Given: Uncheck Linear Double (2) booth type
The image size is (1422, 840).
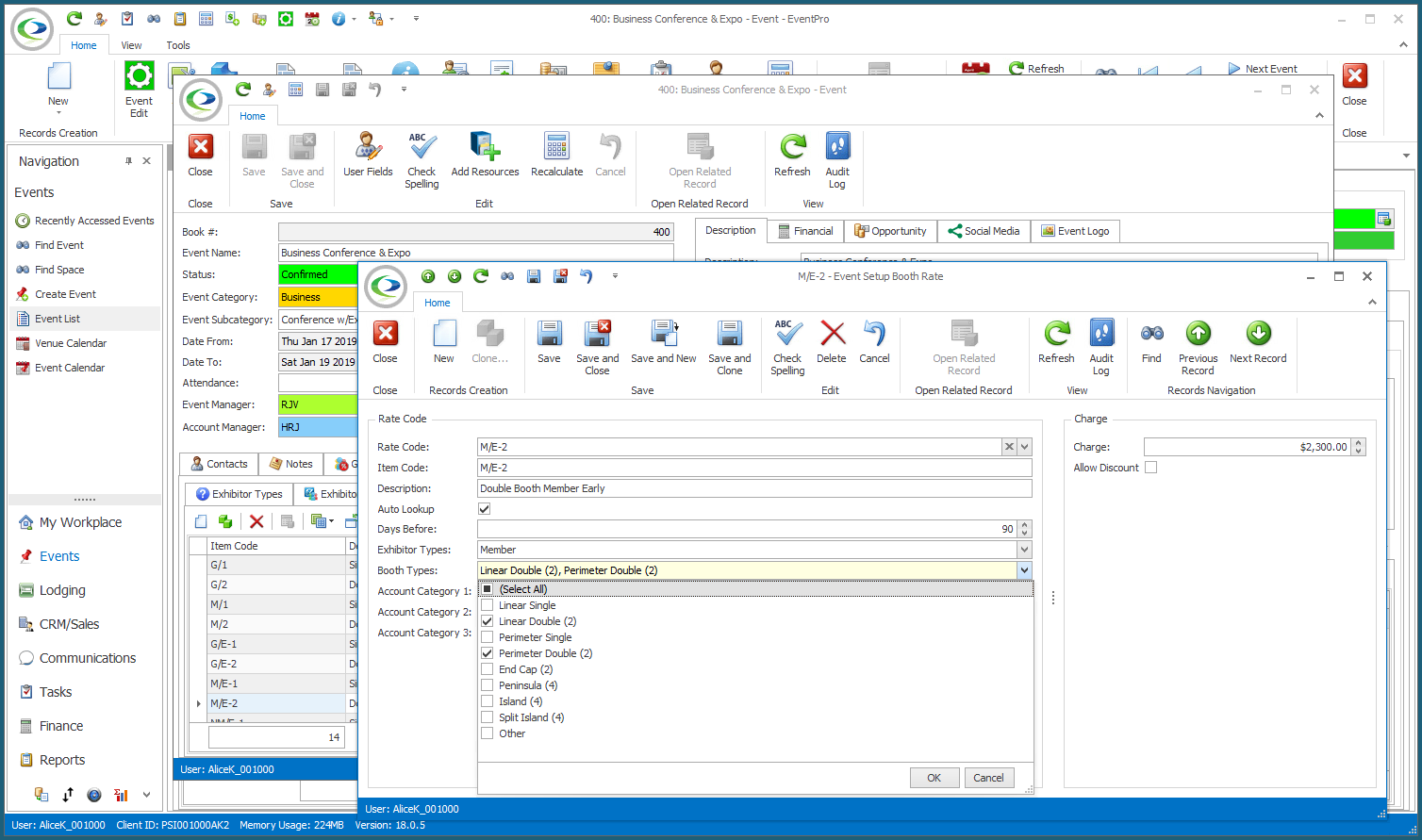Looking at the screenshot, I should pyautogui.click(x=488, y=621).
